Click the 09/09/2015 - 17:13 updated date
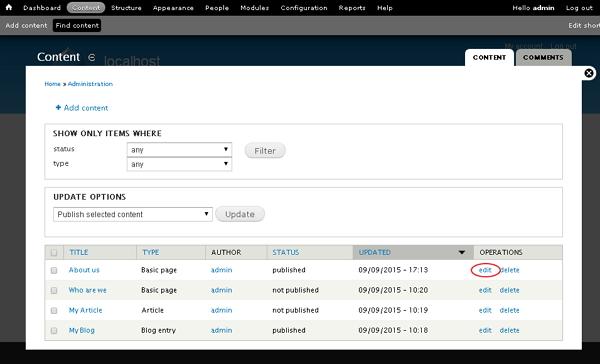The height and width of the screenshot is (364, 600). (393, 270)
